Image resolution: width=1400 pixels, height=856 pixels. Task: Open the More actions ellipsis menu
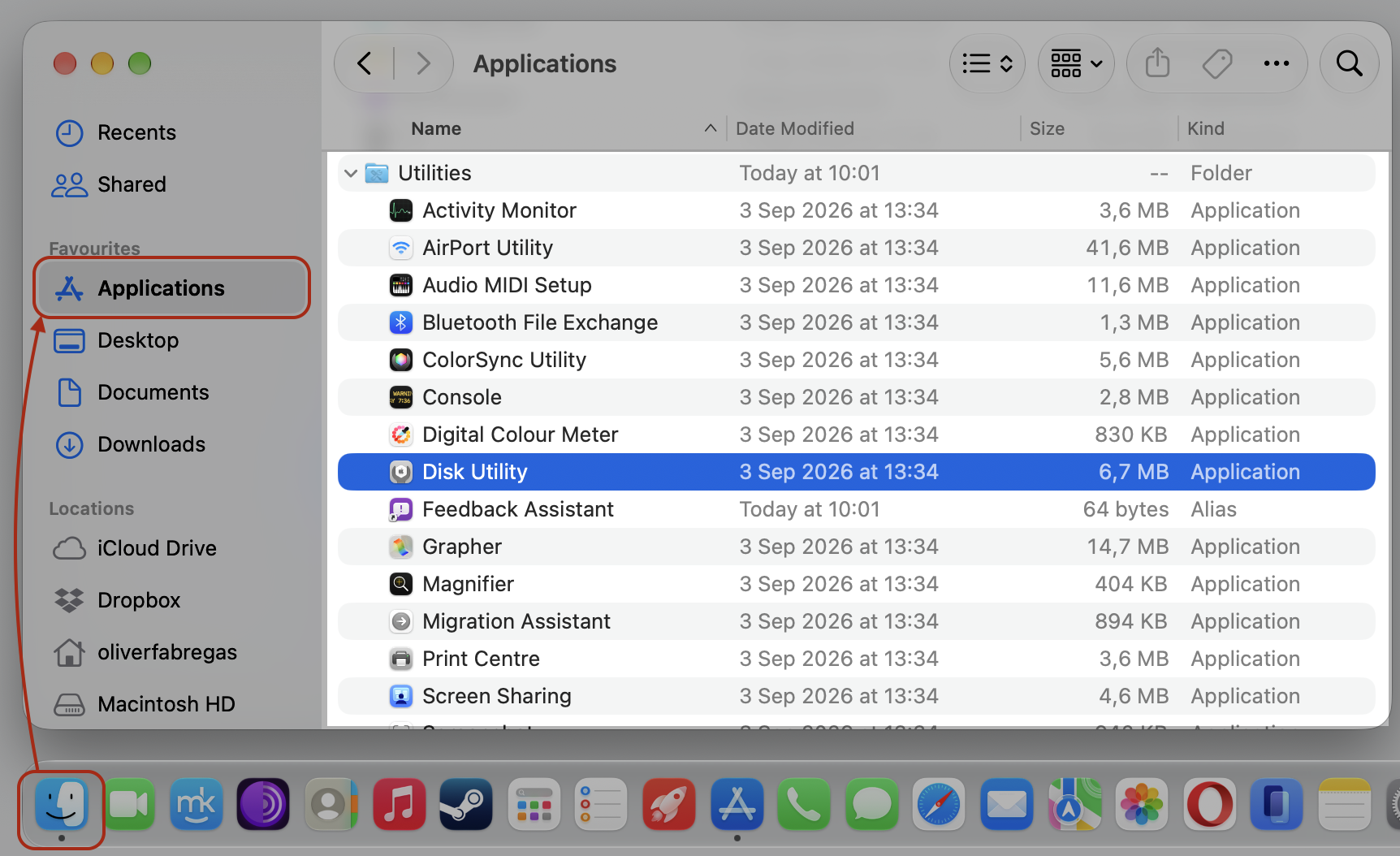[x=1276, y=63]
